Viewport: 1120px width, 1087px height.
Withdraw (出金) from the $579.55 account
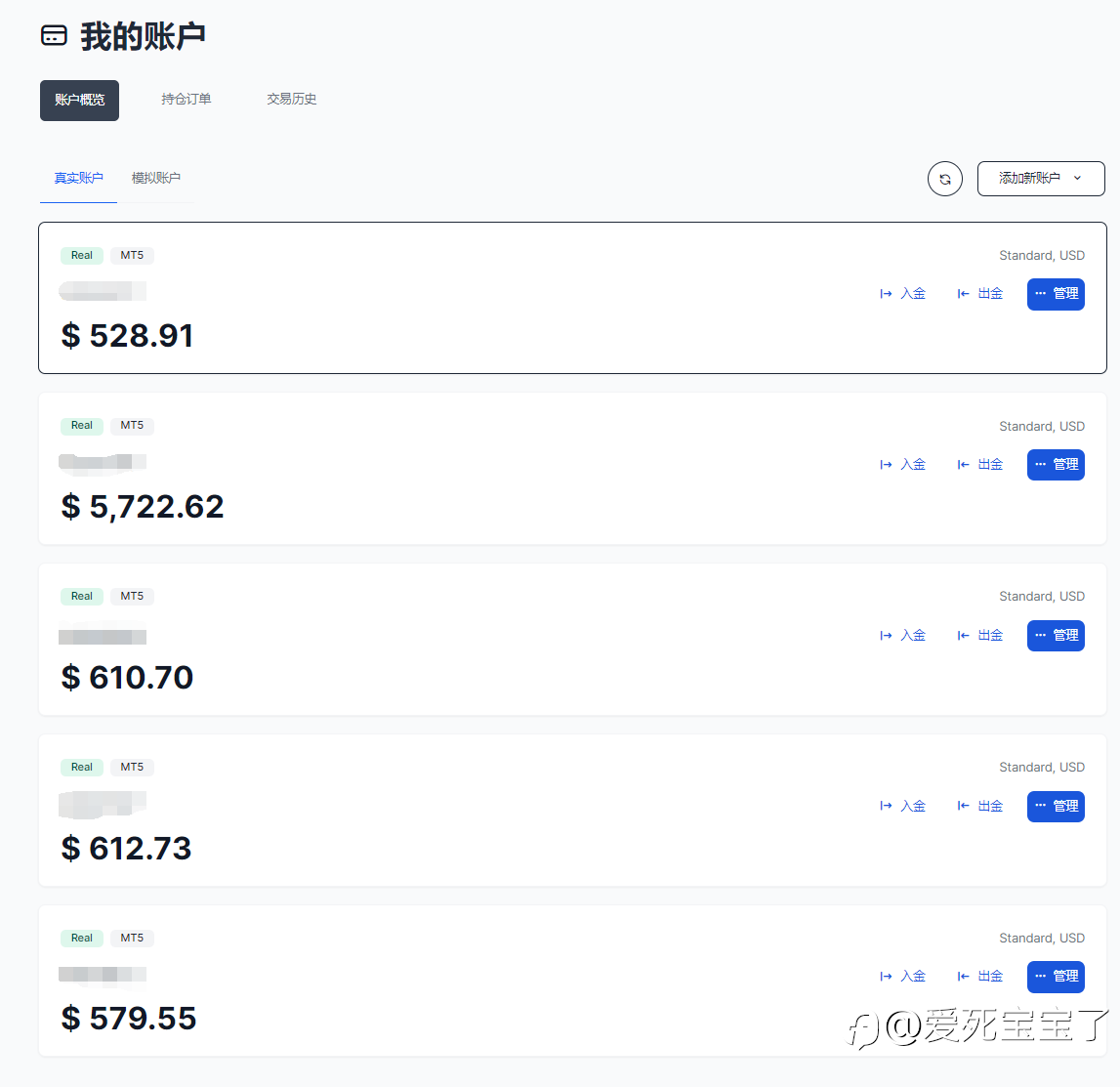[980, 976]
